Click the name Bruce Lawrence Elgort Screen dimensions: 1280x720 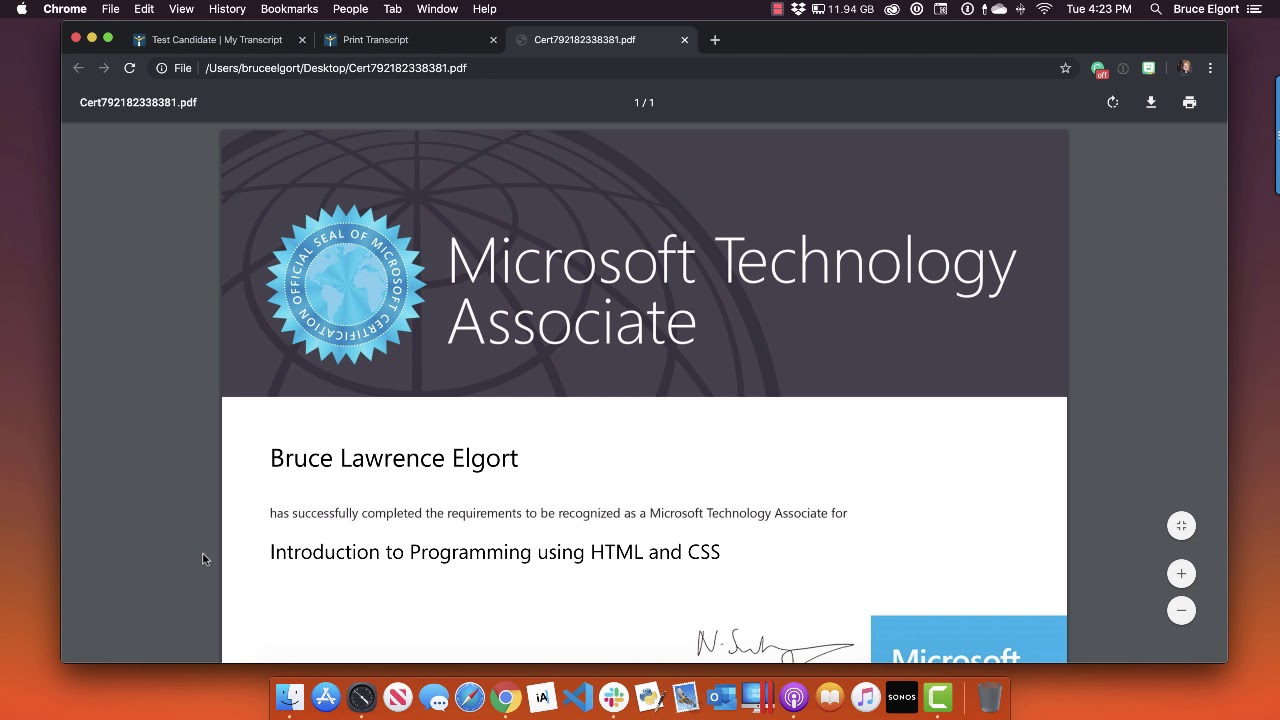394,458
